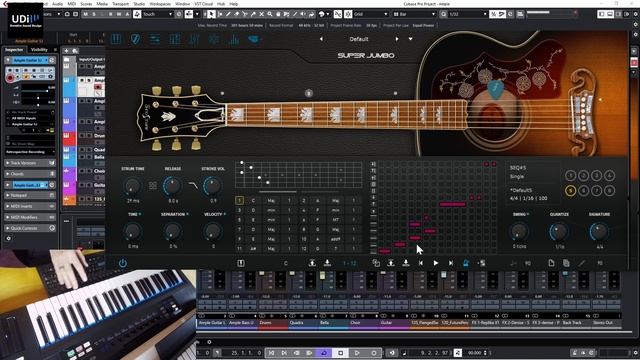Go to the previous preset arrow
This screenshot has height=360, width=640.
(x=321, y=39)
